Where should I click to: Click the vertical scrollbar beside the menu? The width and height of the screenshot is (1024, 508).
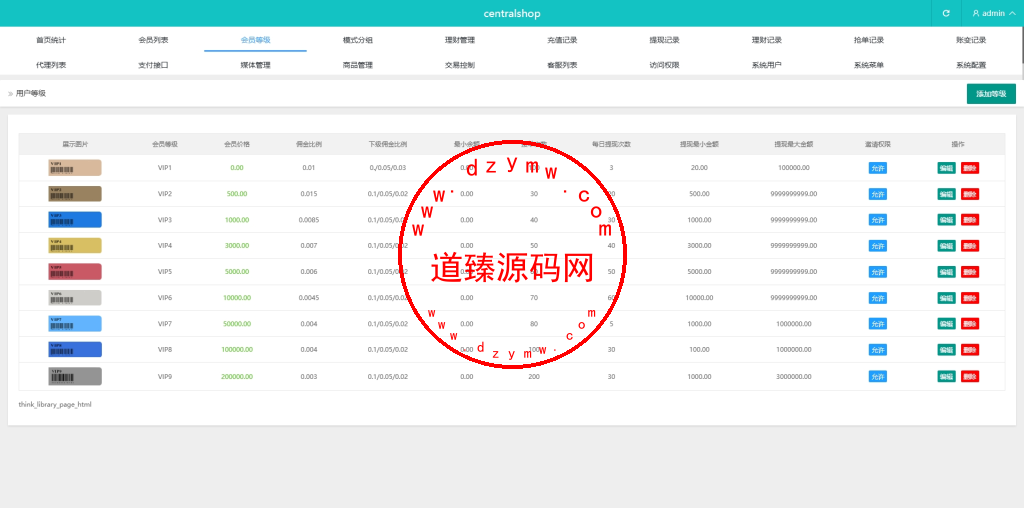[1023, 45]
